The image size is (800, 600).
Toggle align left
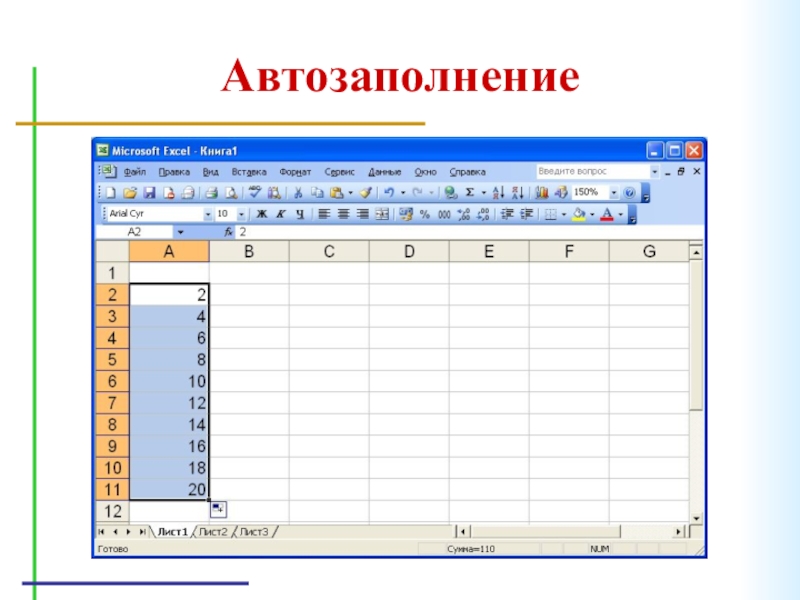point(324,214)
